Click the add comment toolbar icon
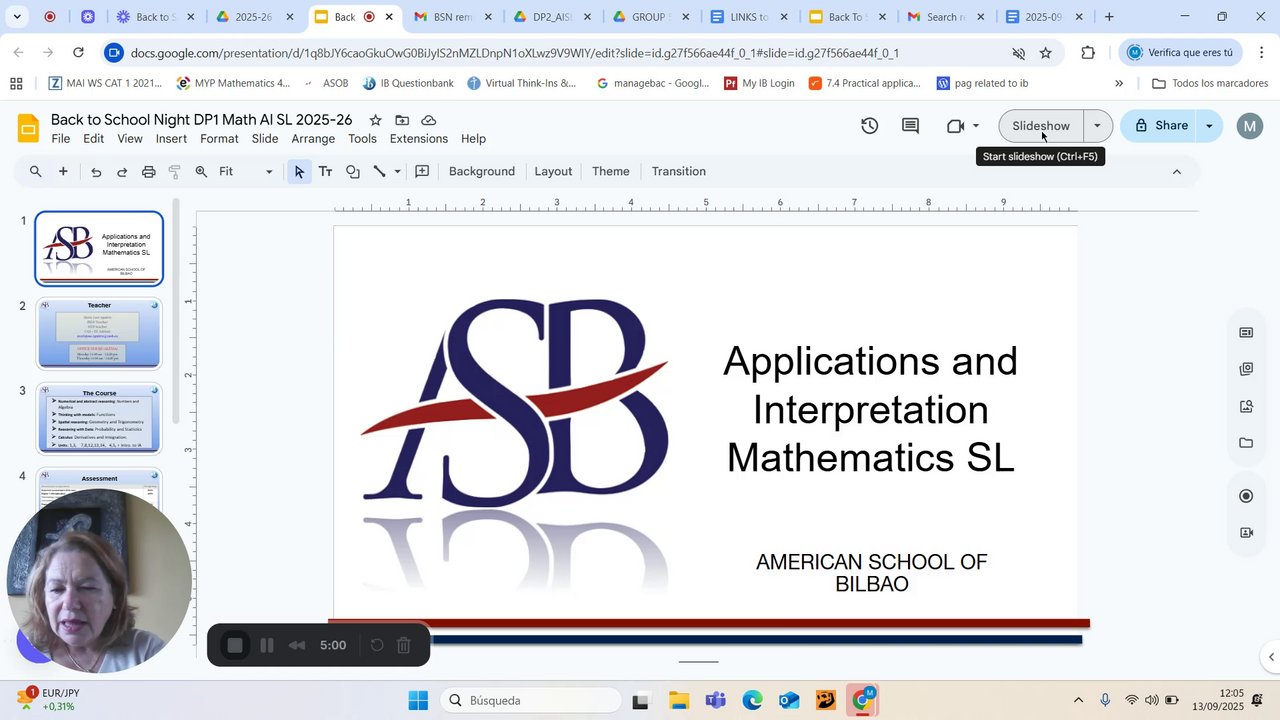 coord(422,172)
